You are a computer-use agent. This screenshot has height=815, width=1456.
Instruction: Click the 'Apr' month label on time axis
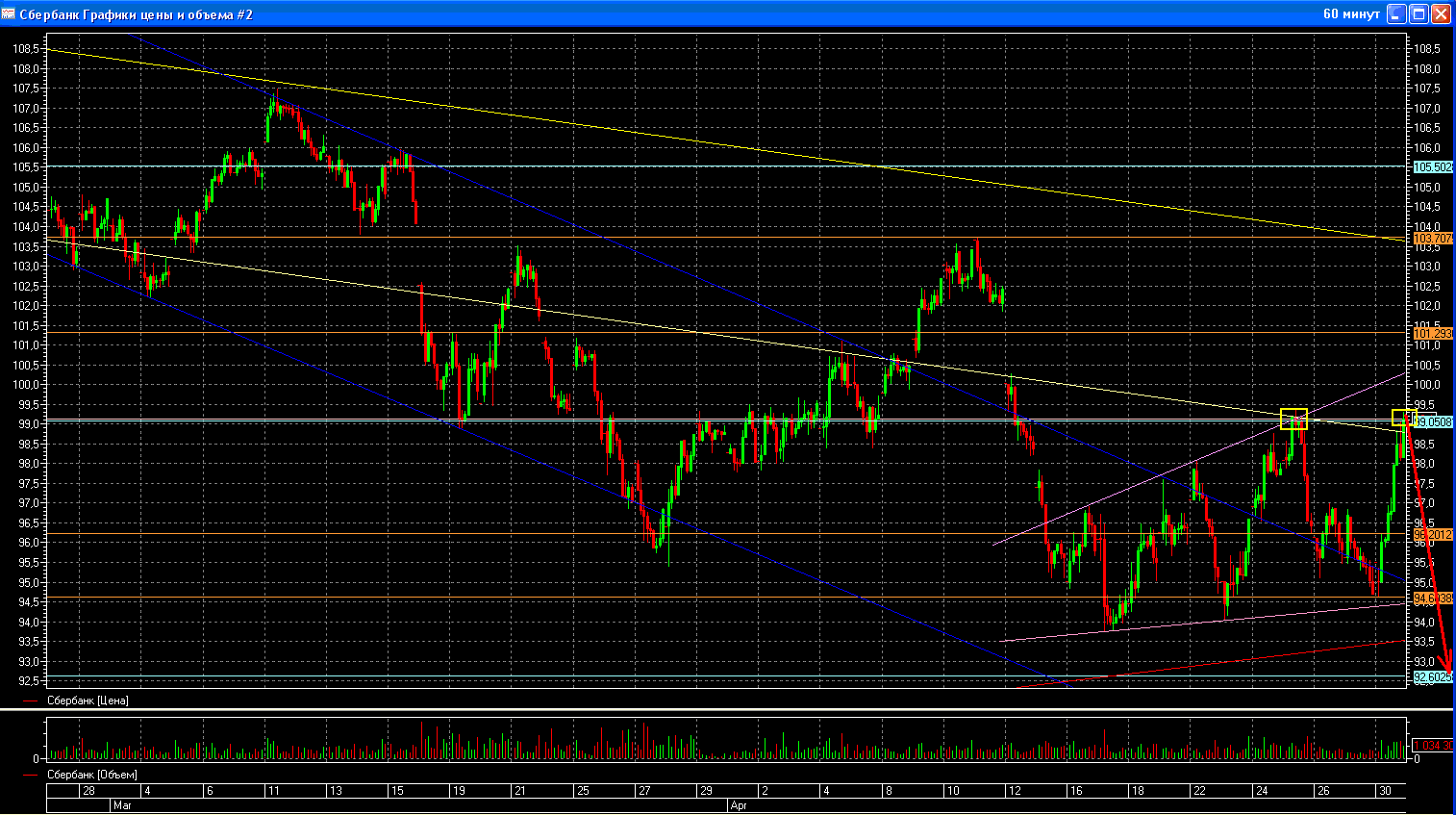coord(739,805)
